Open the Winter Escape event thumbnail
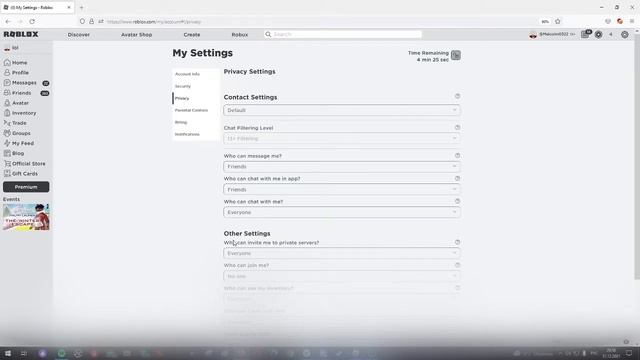The height and width of the screenshot is (360, 640). (x=26, y=217)
